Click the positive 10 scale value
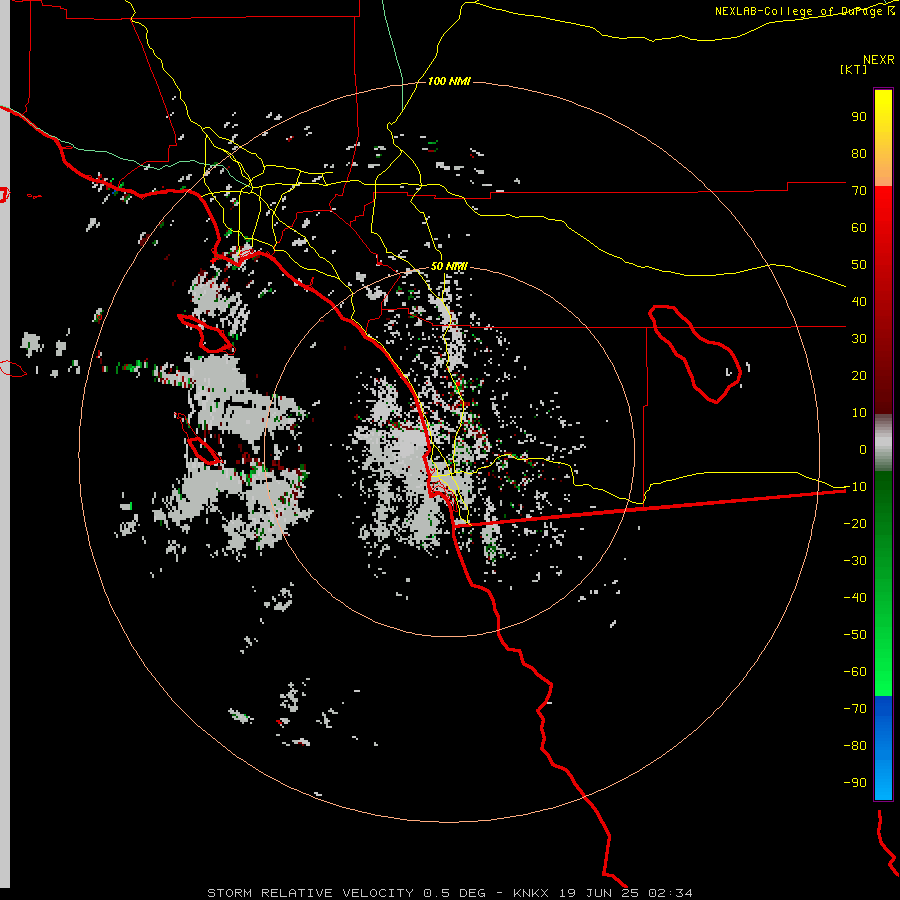The width and height of the screenshot is (900, 900). point(859,413)
